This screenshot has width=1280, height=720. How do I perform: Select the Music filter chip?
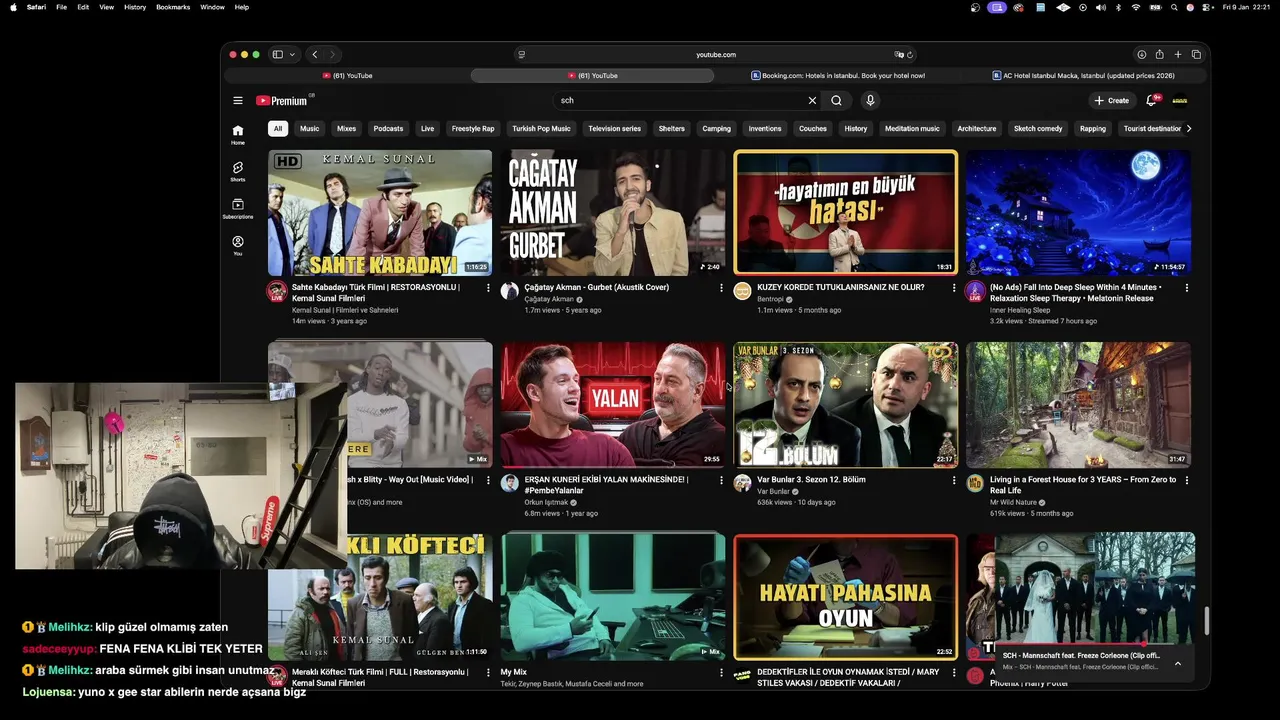[310, 128]
